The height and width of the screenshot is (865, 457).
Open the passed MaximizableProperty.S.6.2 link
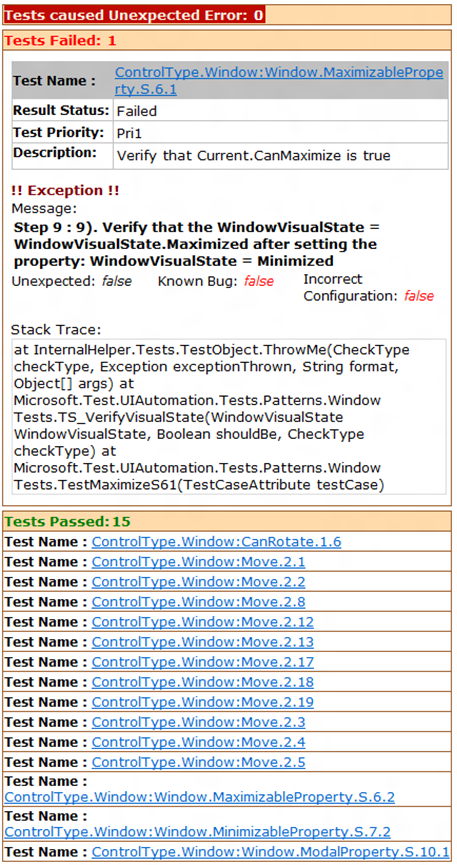[x=200, y=797]
